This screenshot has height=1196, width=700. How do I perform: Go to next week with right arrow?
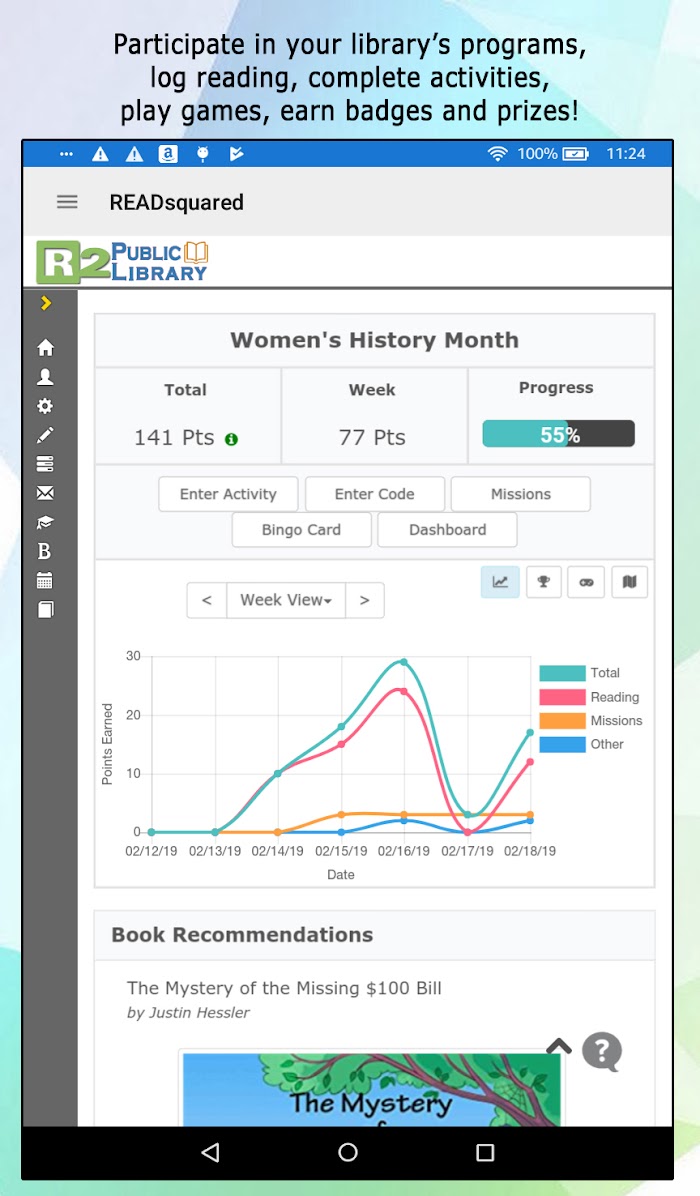pos(364,600)
